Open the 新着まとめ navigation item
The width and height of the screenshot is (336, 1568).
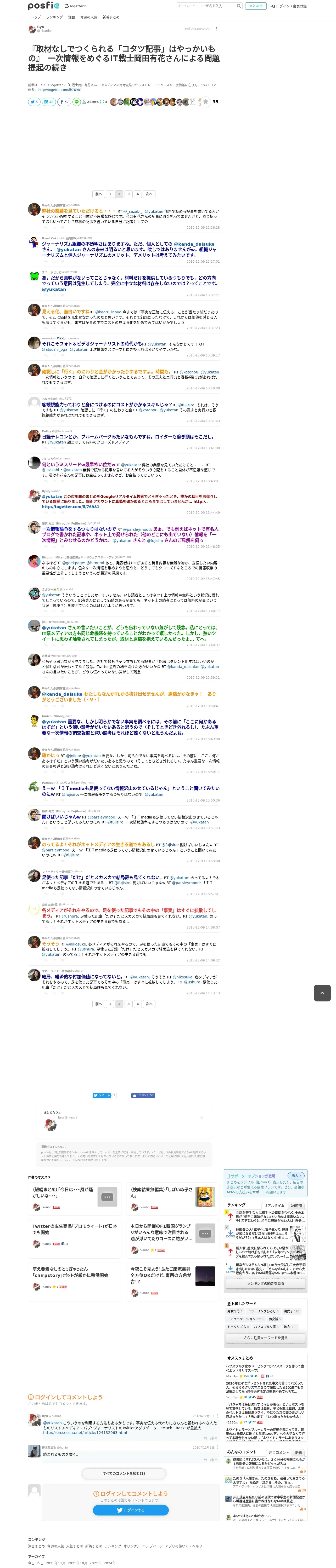(111, 17)
